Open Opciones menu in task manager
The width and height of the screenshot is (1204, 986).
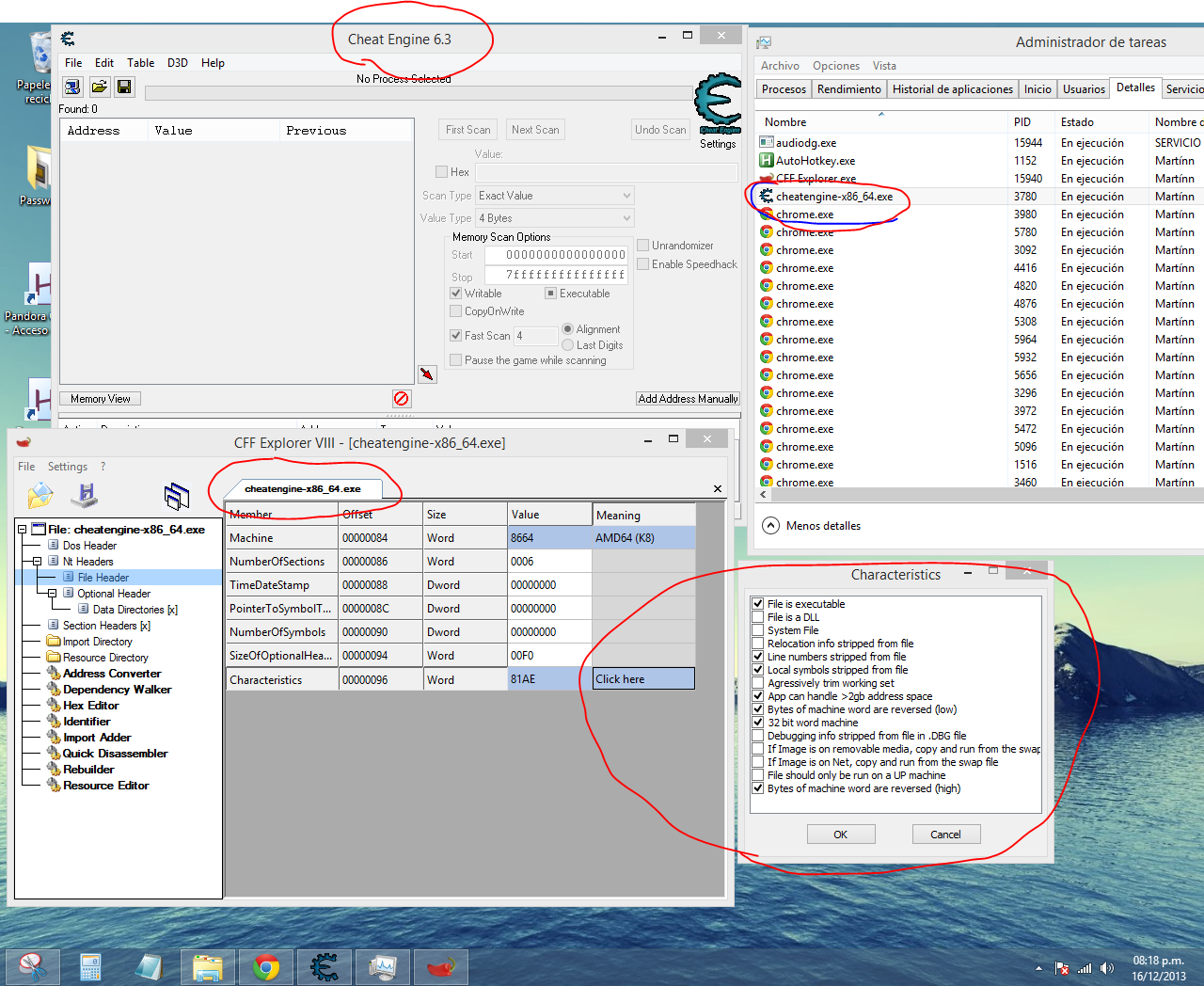point(836,66)
